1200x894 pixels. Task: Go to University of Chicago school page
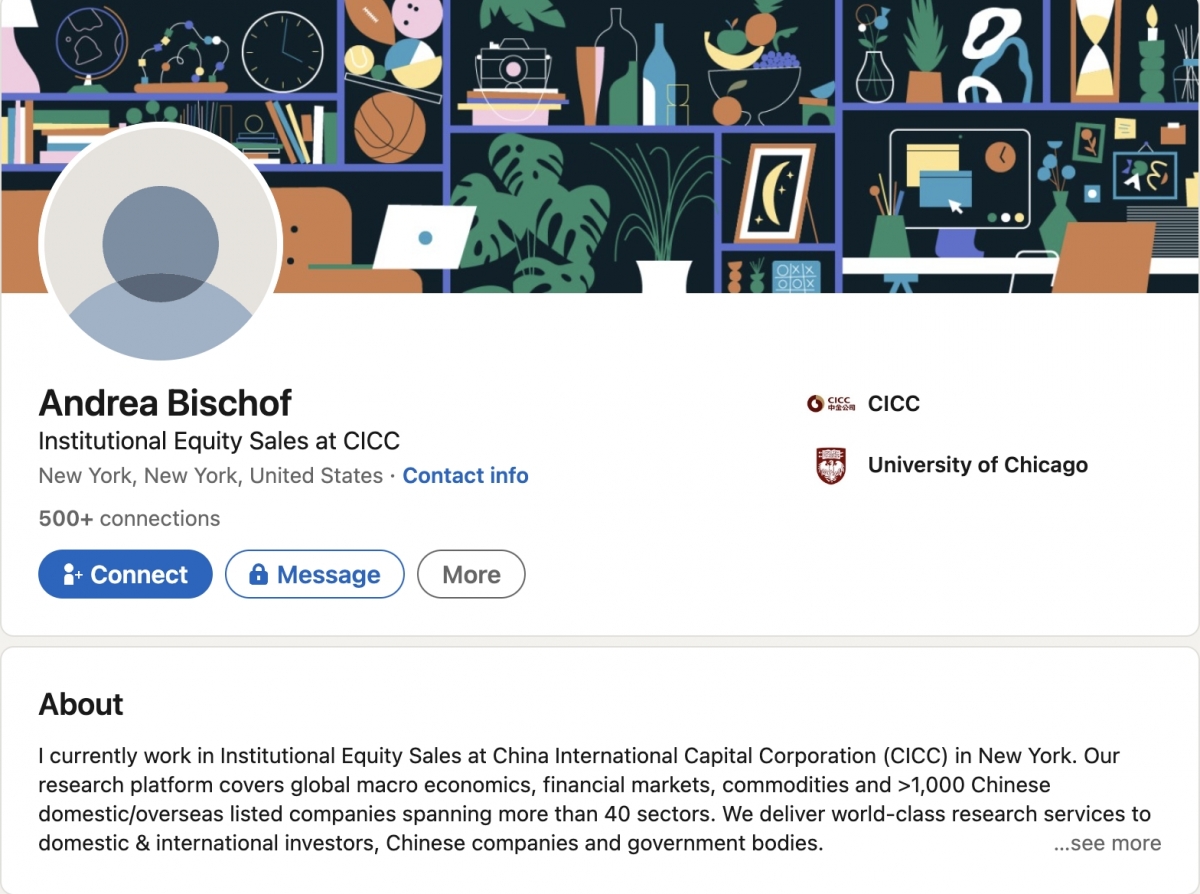click(977, 465)
